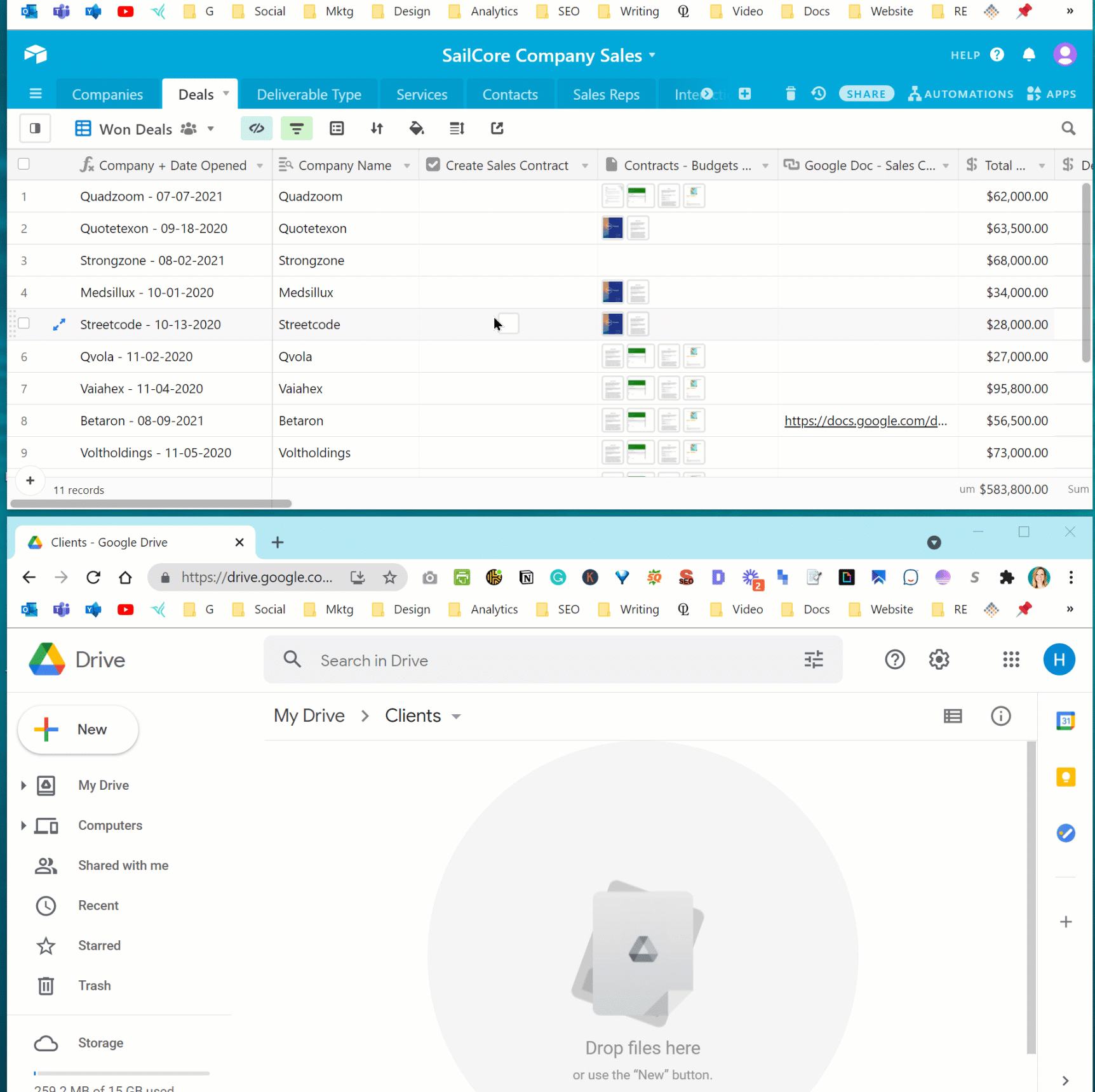This screenshot has width=1095, height=1092.
Task: Switch to the Contacts tab in Airtable
Action: click(x=510, y=94)
